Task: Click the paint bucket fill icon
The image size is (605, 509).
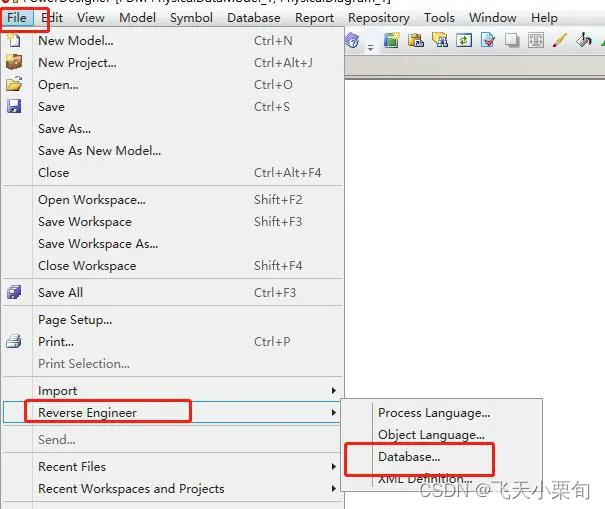Action: (584, 40)
